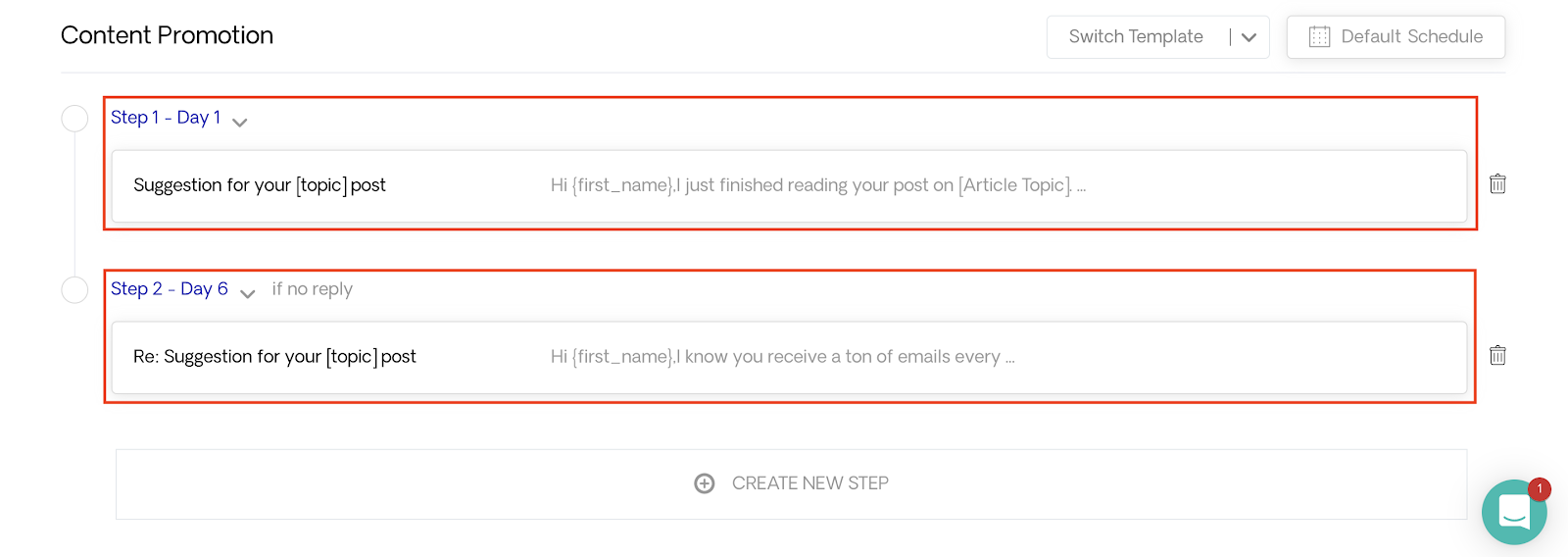The width and height of the screenshot is (1568, 557).
Task: Delete Step 1 with its trash icon
Action: click(1497, 183)
